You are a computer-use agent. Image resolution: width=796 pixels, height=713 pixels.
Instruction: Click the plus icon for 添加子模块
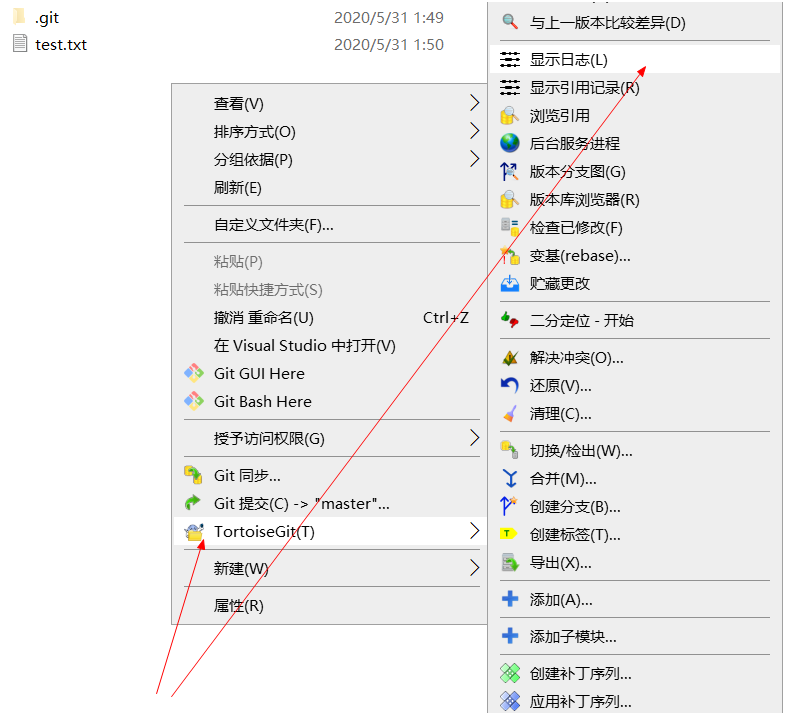coord(510,636)
